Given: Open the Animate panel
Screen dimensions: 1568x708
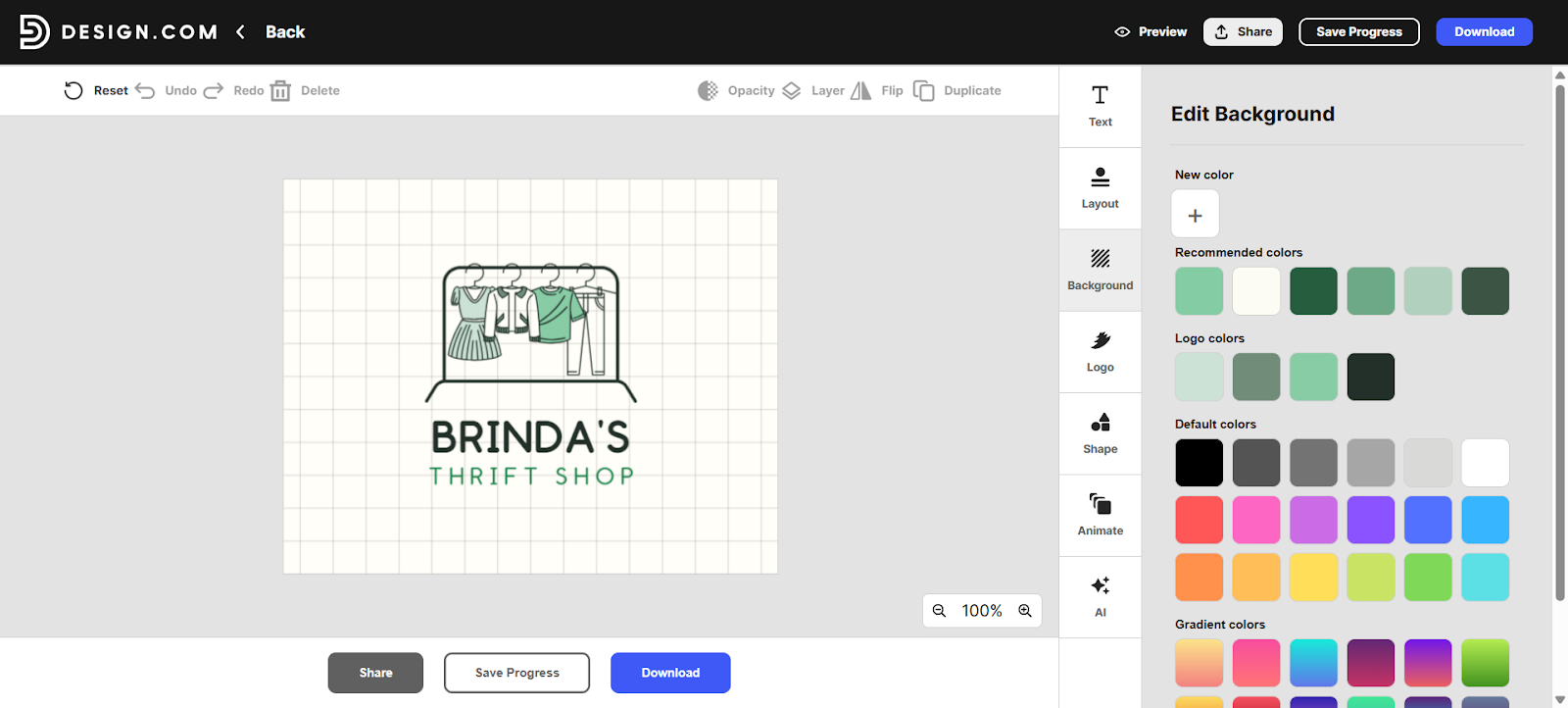Looking at the screenshot, I should [1100, 515].
